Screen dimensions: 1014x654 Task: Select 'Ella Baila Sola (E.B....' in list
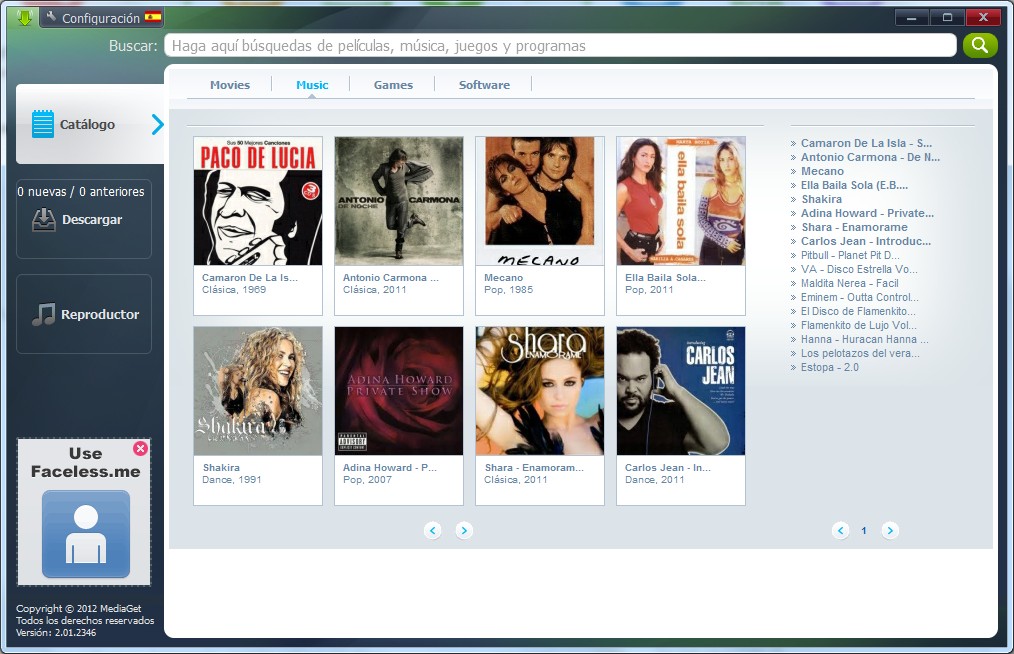pos(854,185)
